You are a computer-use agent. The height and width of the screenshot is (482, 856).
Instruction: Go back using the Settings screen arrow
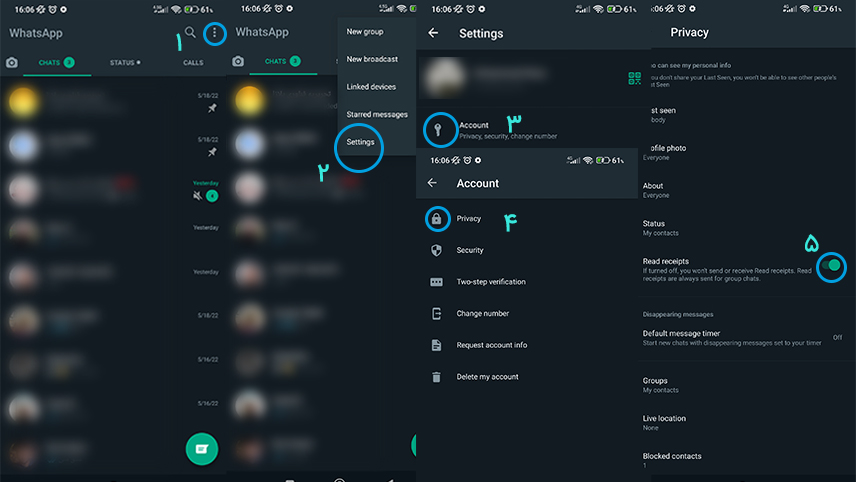pos(433,33)
